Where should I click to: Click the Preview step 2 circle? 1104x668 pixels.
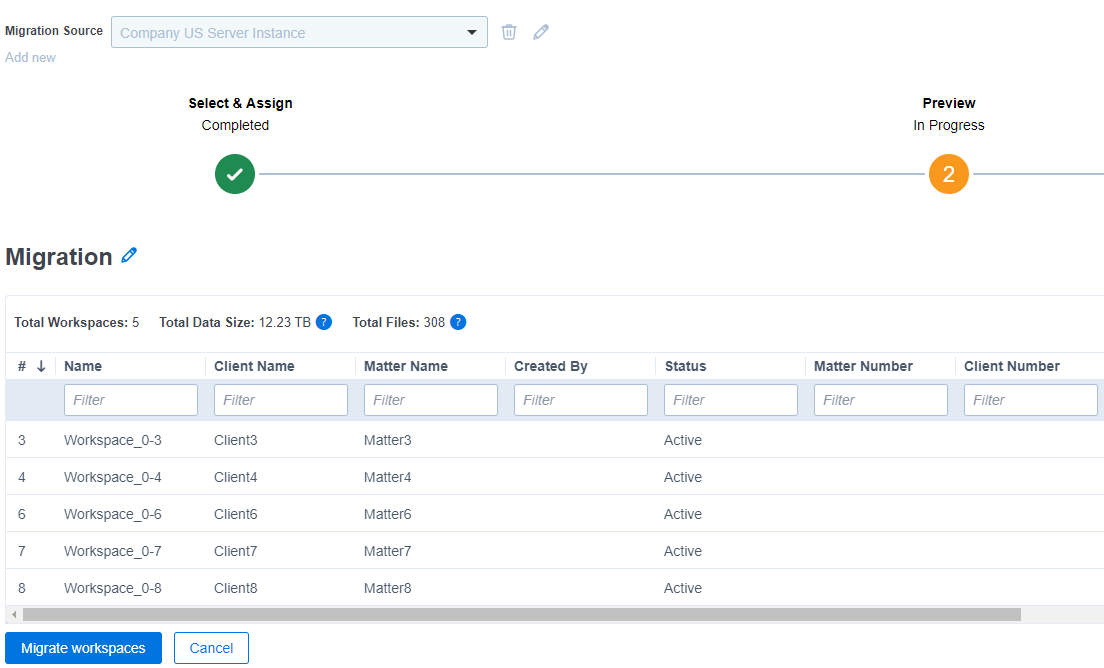pyautogui.click(x=948, y=174)
